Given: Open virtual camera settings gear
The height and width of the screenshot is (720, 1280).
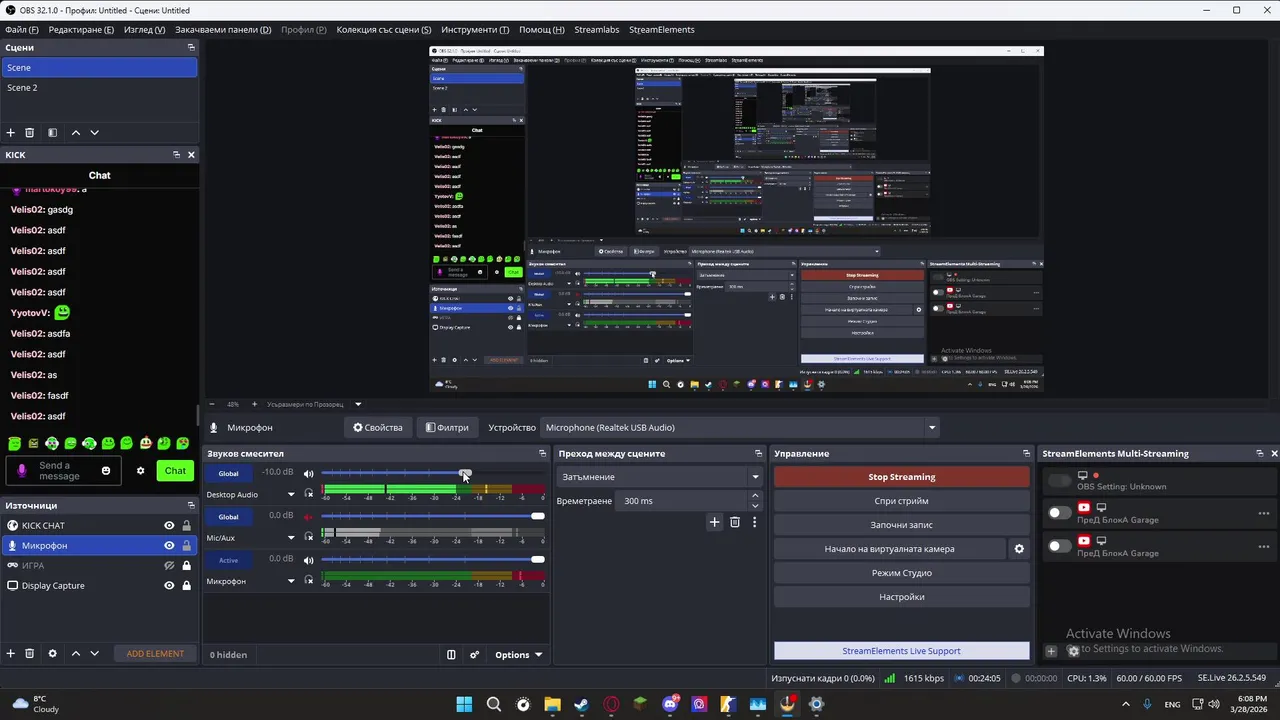Looking at the screenshot, I should (x=1019, y=549).
